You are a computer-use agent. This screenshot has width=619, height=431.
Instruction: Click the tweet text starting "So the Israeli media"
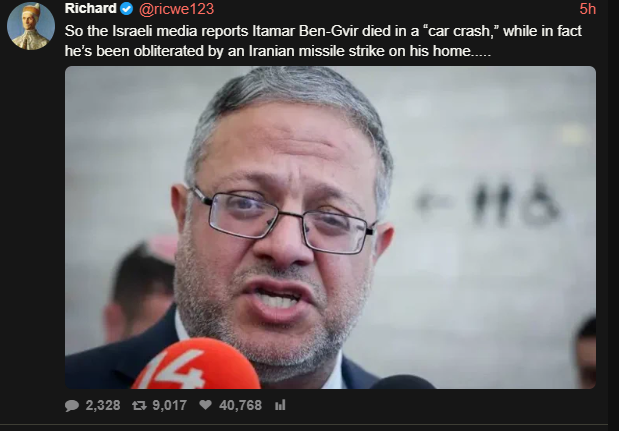tap(323, 41)
